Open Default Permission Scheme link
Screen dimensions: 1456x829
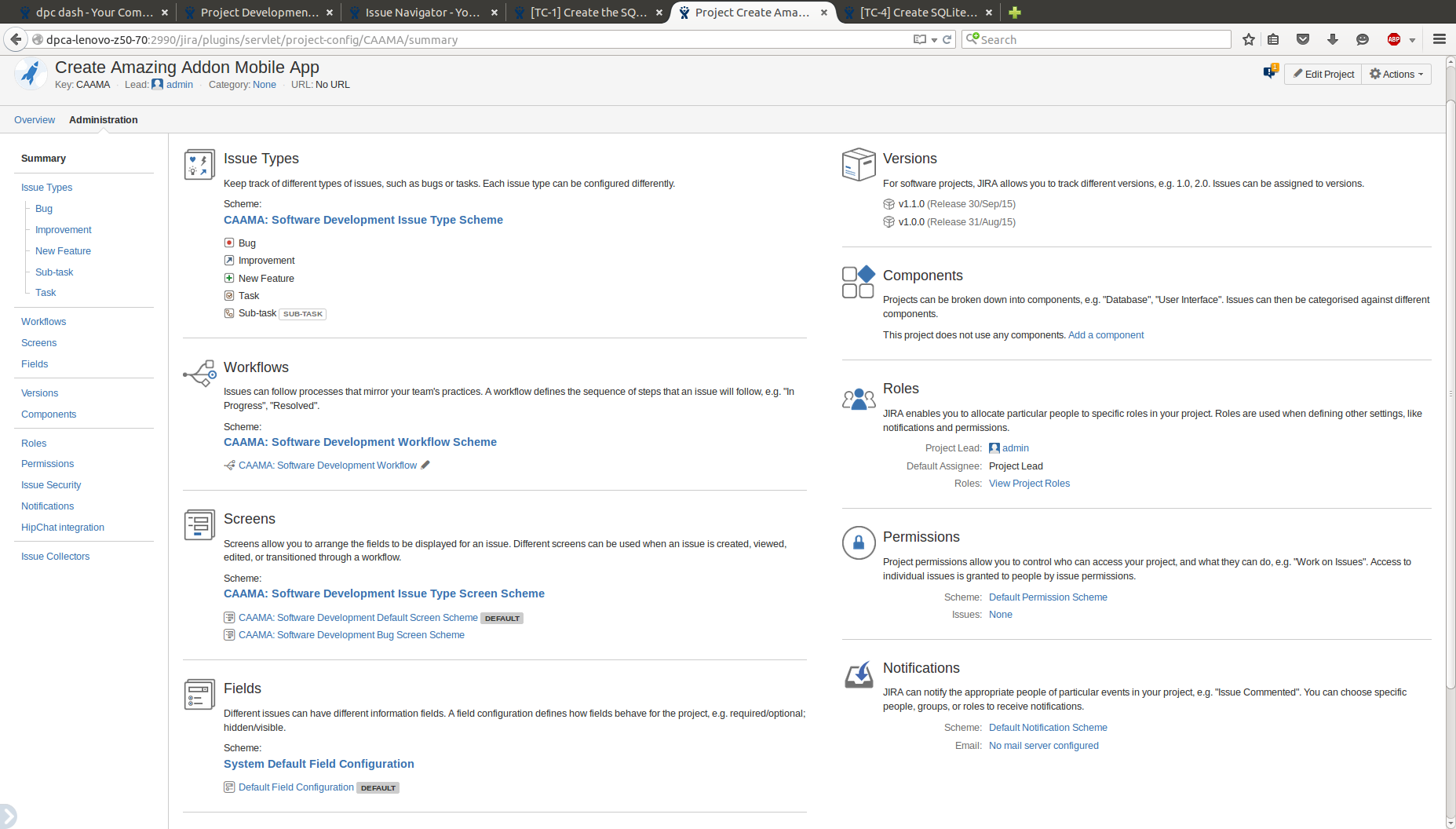point(1048,597)
